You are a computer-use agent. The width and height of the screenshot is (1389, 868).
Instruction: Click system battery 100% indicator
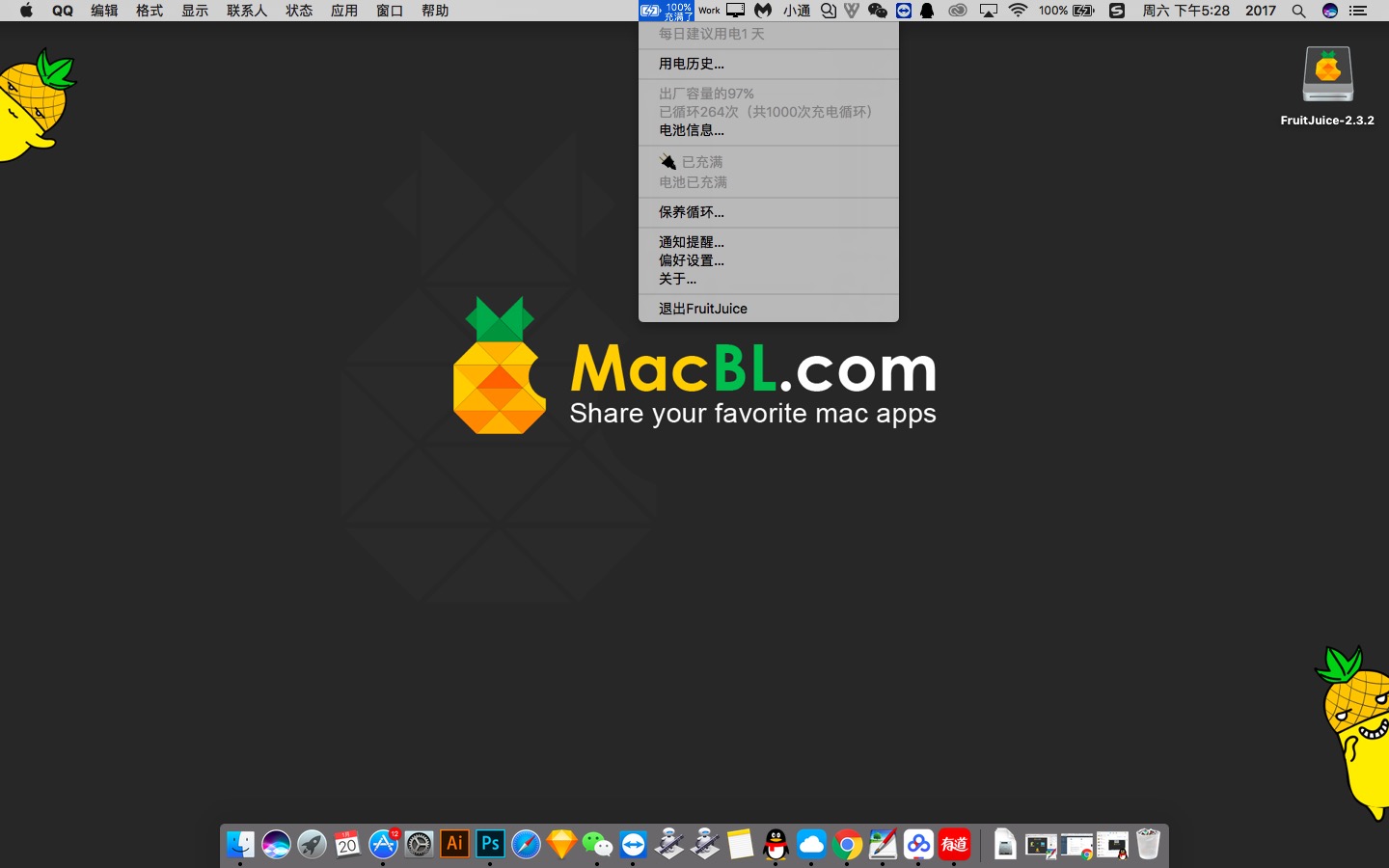click(1067, 11)
